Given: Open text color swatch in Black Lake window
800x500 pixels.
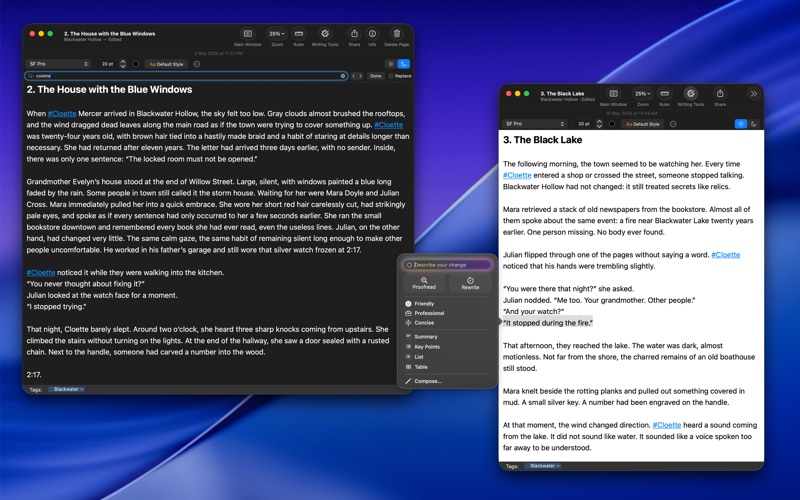Looking at the screenshot, I should 612,124.
